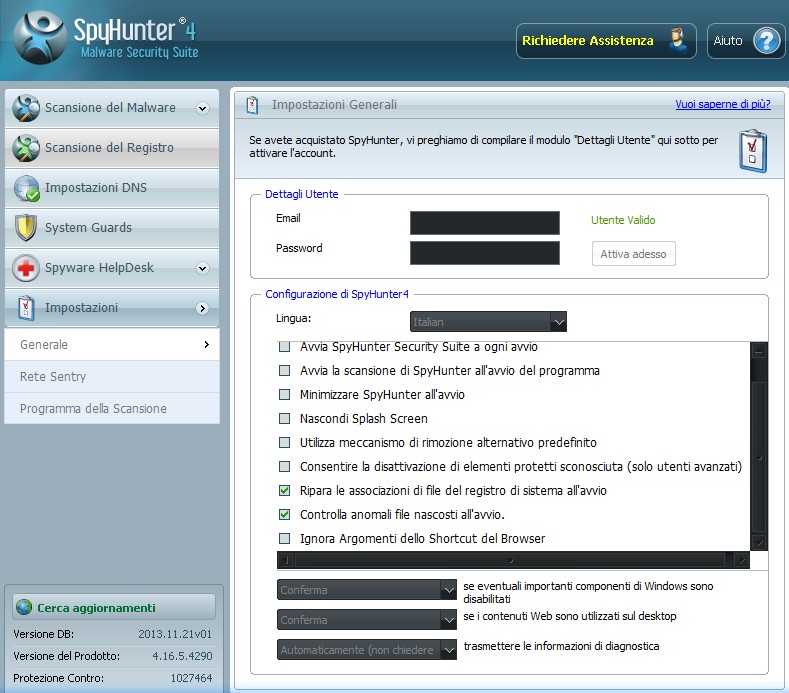Enable Nascondi Splash Screen option
Image resolution: width=789 pixels, height=693 pixels.
[x=284, y=418]
